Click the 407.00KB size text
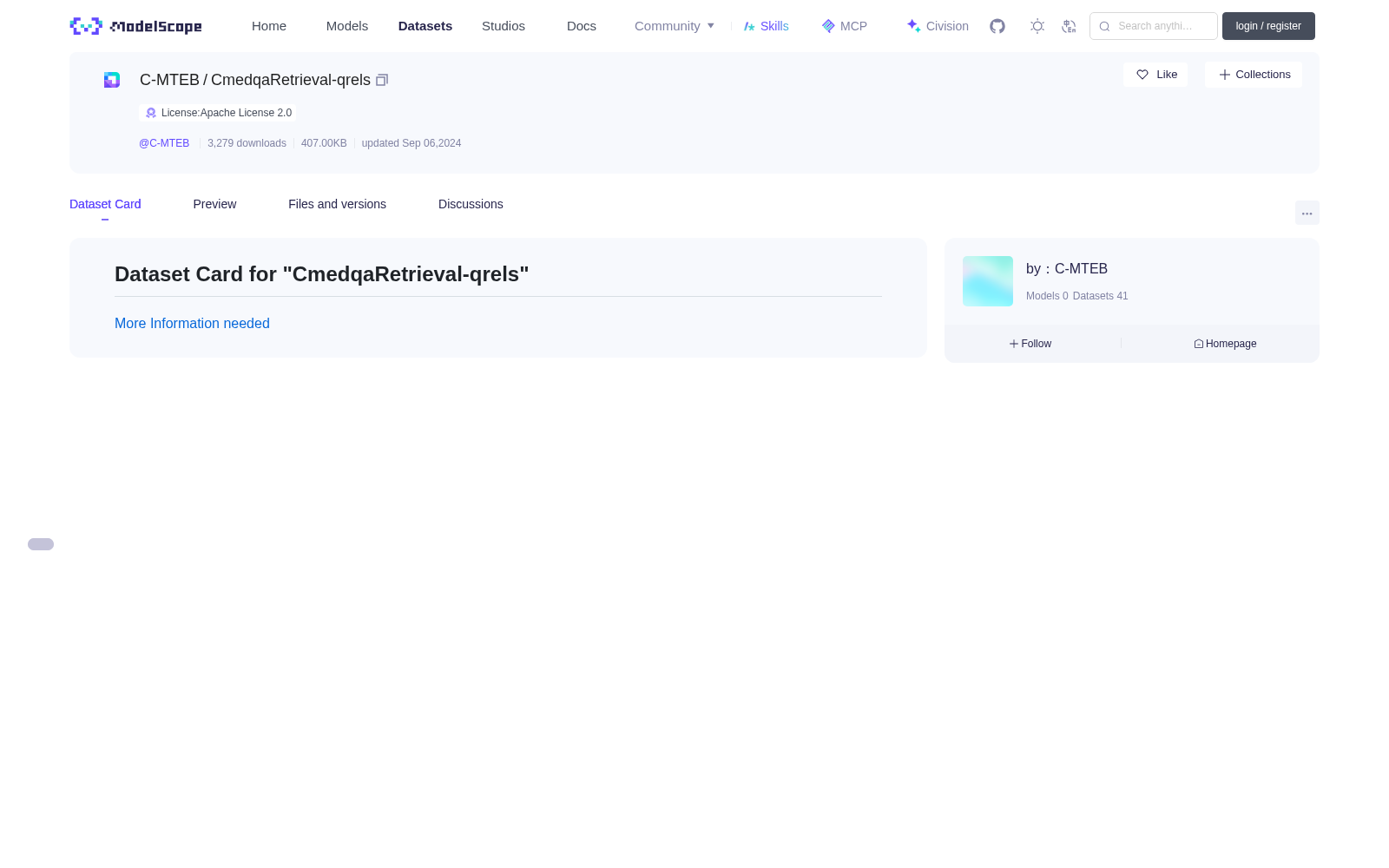1389x868 pixels. [324, 143]
